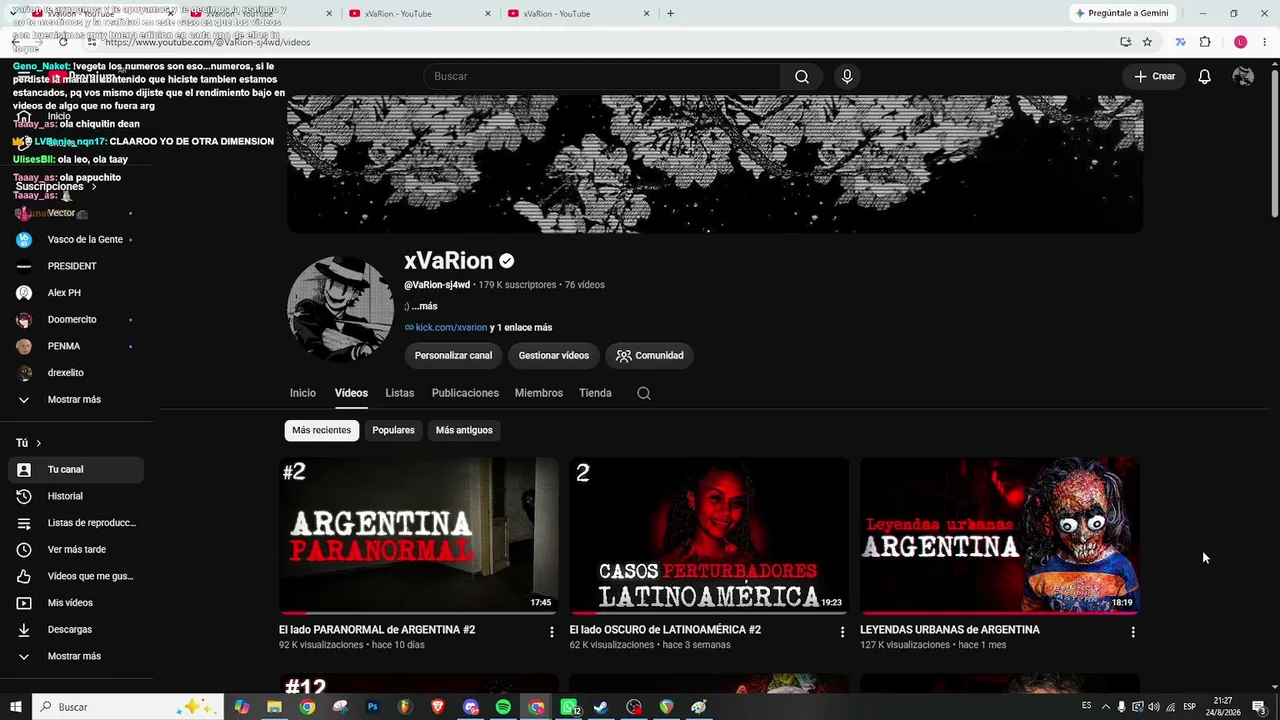Open Spotify from the taskbar
1280x720 pixels.
(503, 707)
